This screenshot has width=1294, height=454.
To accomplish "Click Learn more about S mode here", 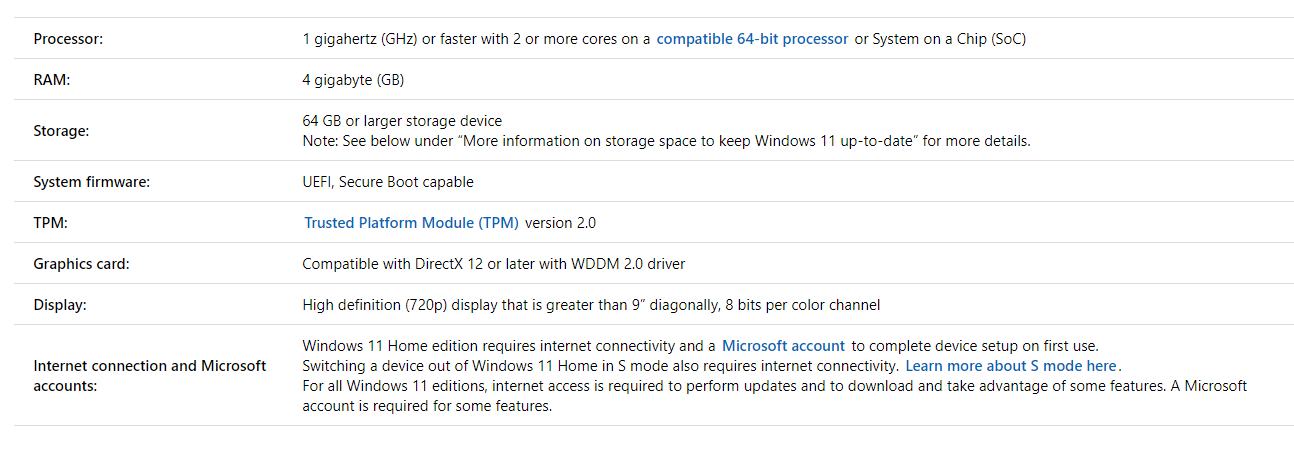I will point(1012,366).
